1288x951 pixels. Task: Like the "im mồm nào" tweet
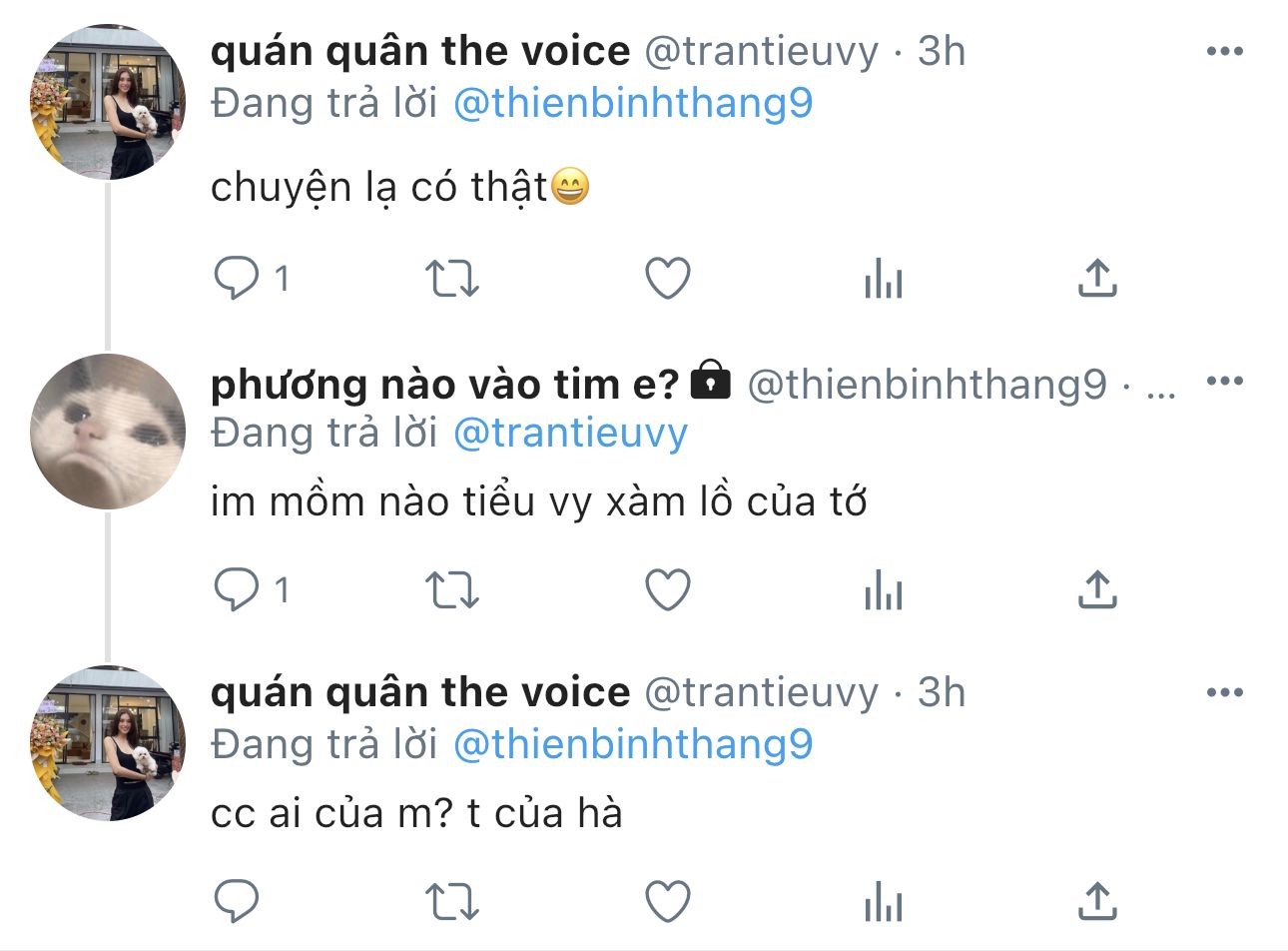pos(667,590)
